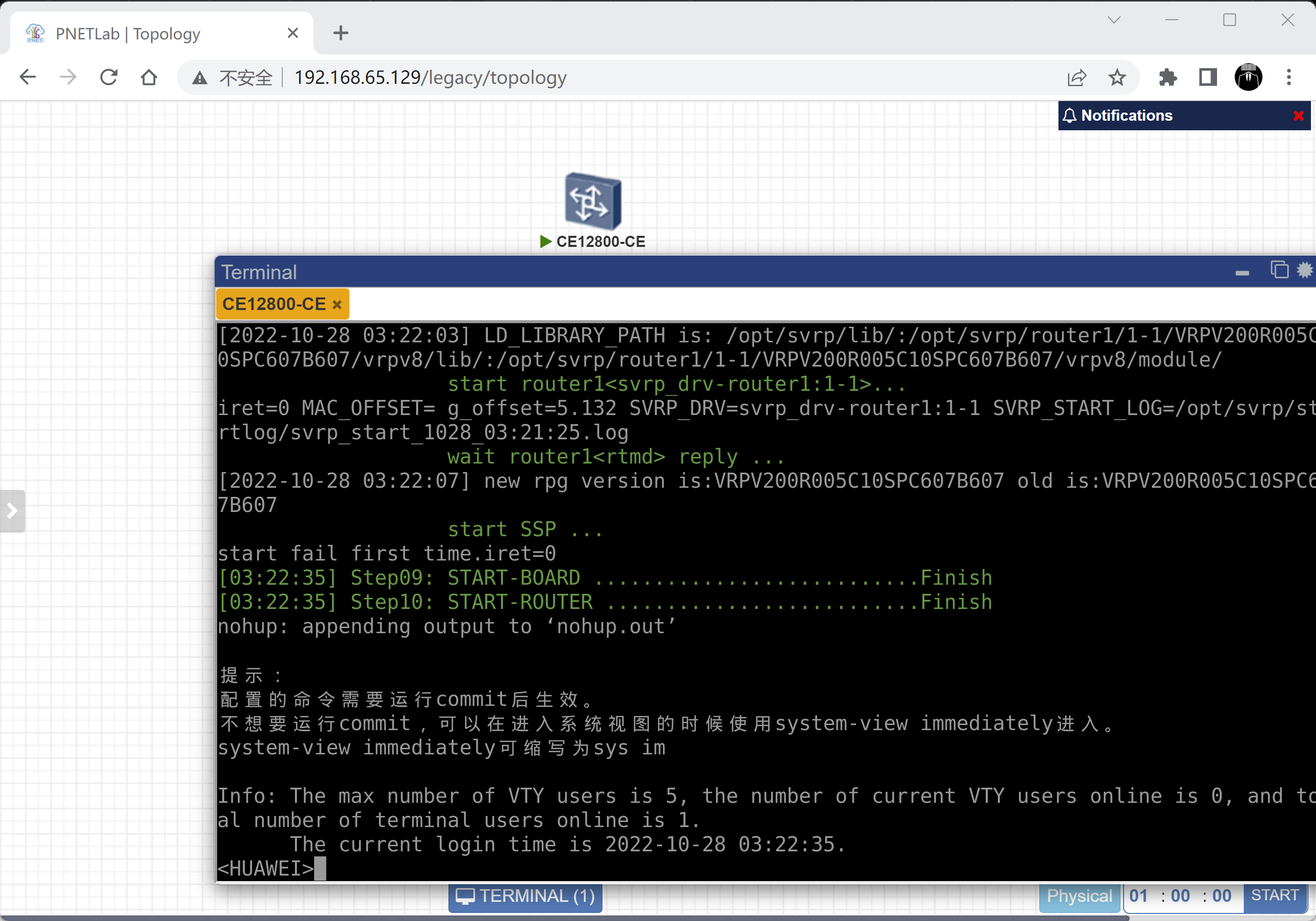Expand the left sidebar arrow handle

tap(12, 510)
